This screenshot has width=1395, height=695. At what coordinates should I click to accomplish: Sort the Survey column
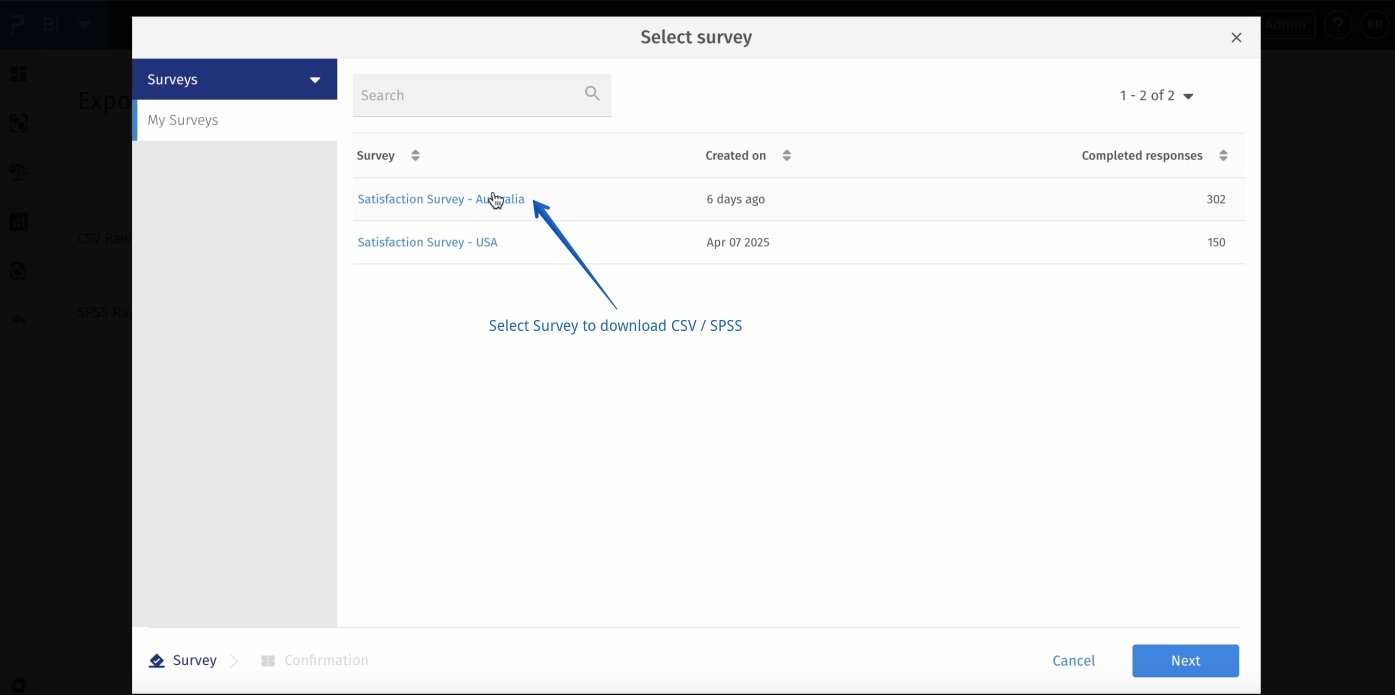coord(415,156)
